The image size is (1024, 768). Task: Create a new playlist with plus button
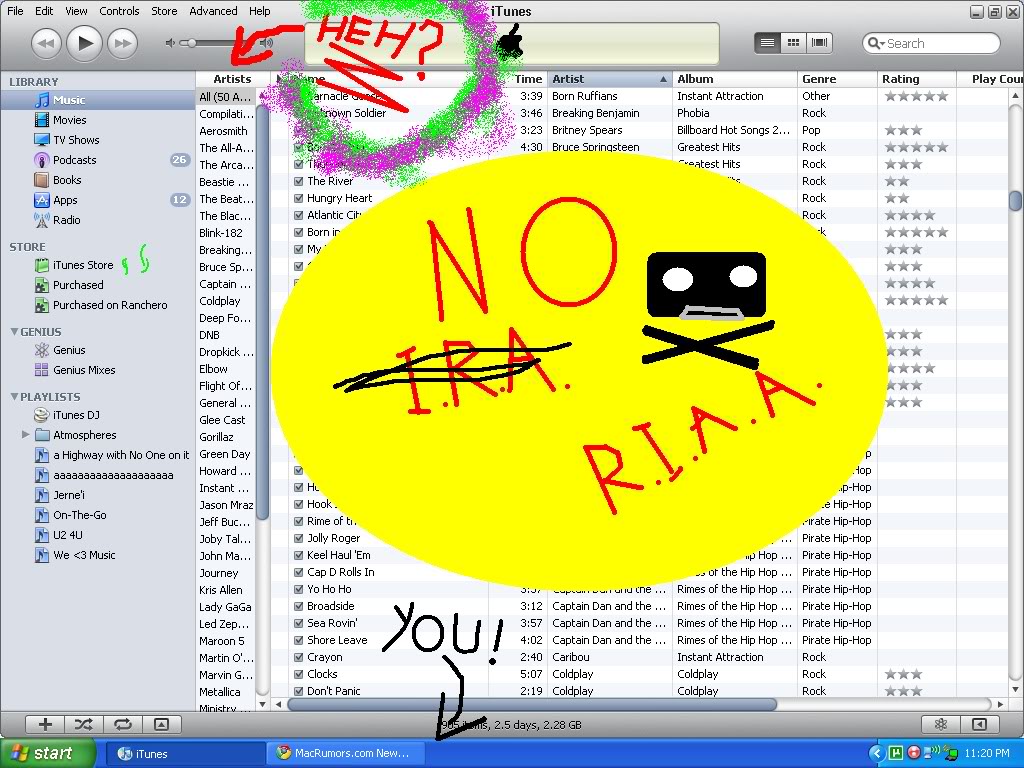point(45,724)
